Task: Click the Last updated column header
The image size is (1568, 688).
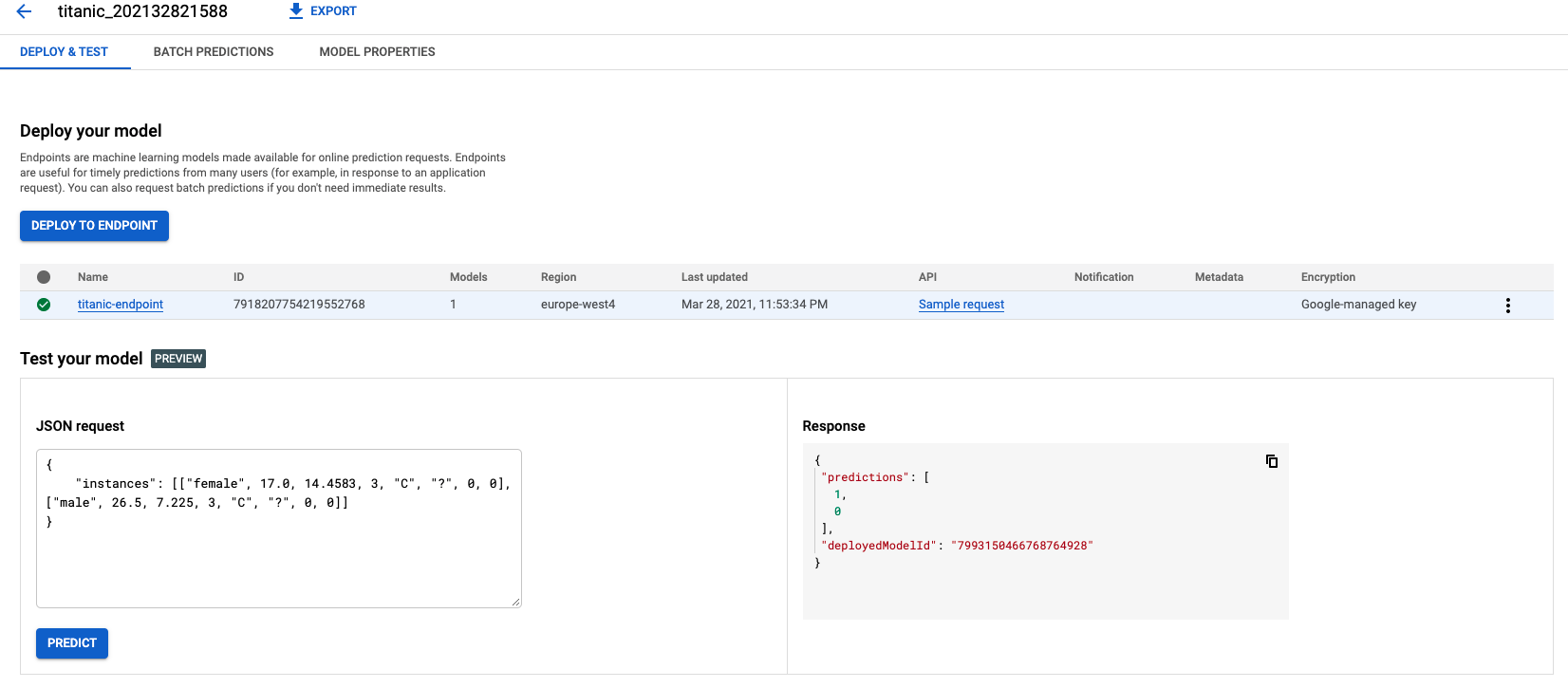Action: [x=714, y=277]
